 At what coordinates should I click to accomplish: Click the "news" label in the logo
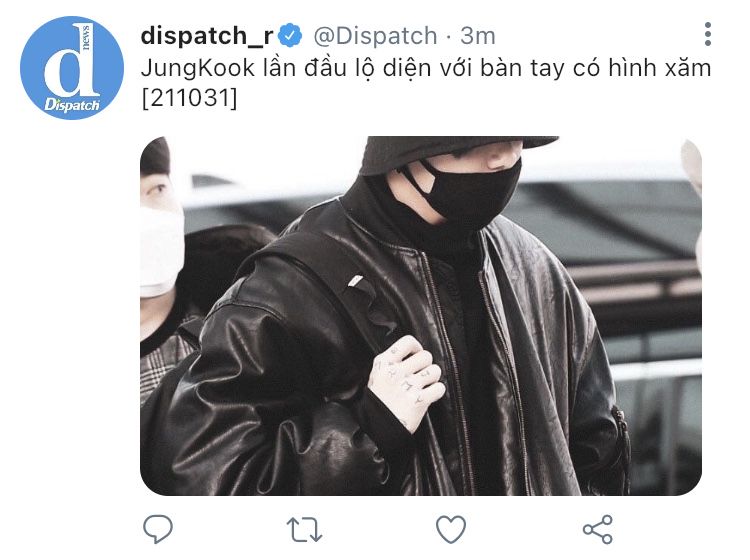[86, 36]
